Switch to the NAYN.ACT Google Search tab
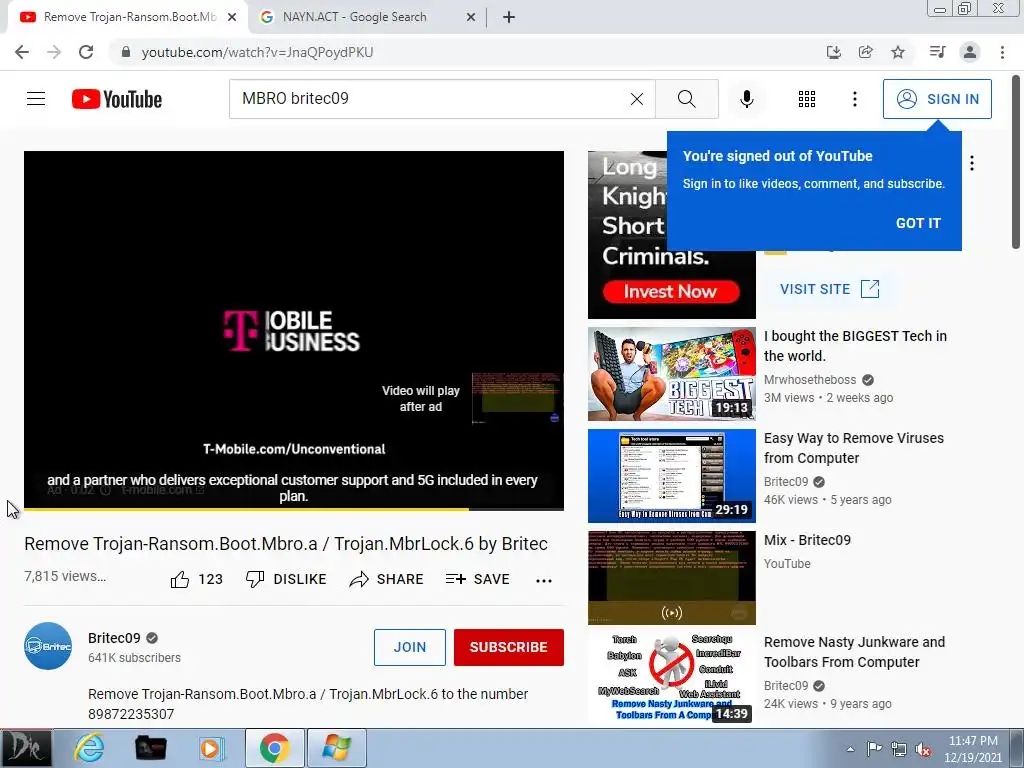 pyautogui.click(x=355, y=17)
